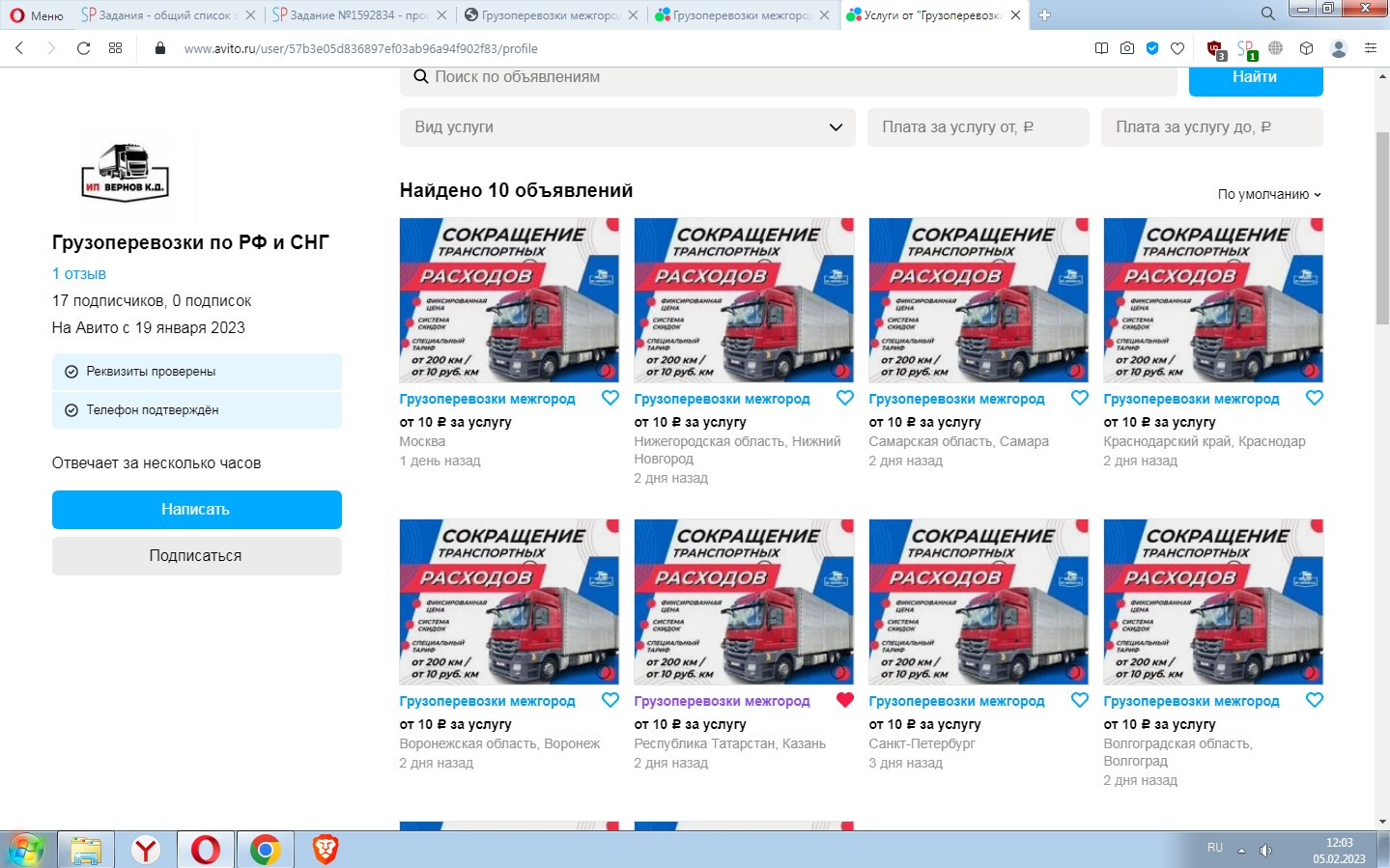
Task: Close the 'Задание №1592834' tab
Action: click(x=441, y=15)
